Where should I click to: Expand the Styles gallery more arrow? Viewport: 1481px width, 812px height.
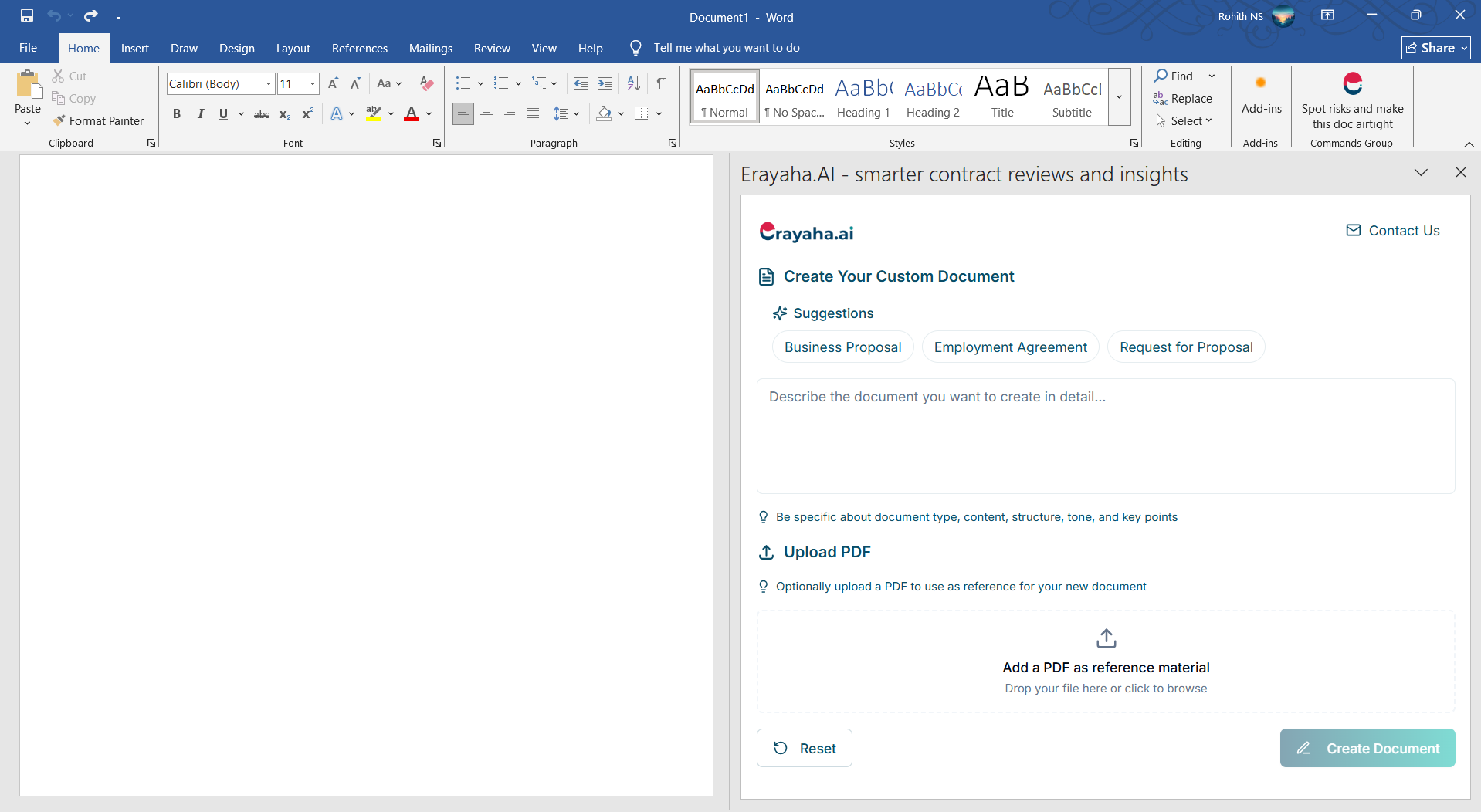[1119, 96]
